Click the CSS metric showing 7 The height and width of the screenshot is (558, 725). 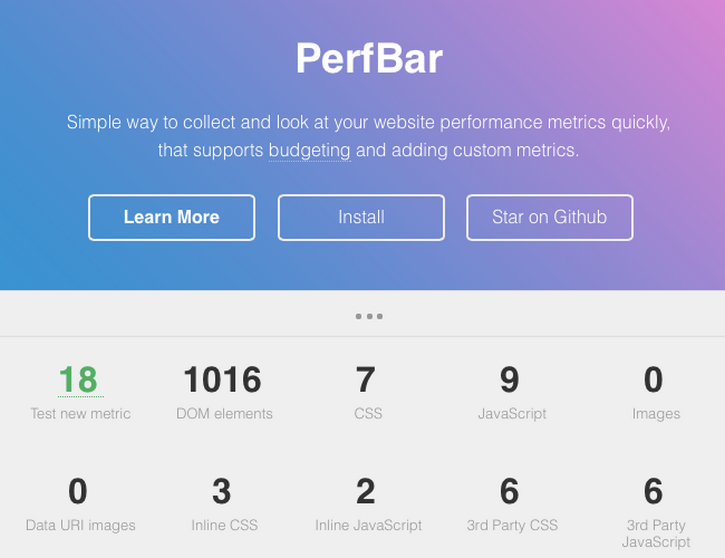click(x=366, y=381)
